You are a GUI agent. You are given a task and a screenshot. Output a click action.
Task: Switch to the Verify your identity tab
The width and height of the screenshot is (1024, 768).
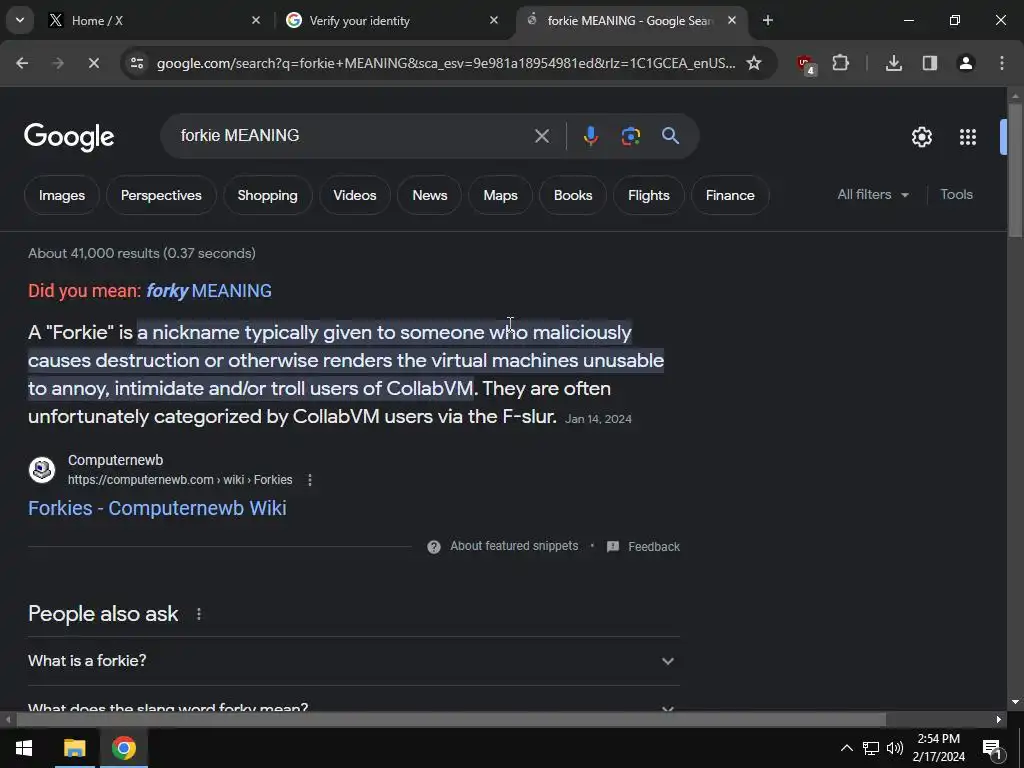pyautogui.click(x=393, y=21)
